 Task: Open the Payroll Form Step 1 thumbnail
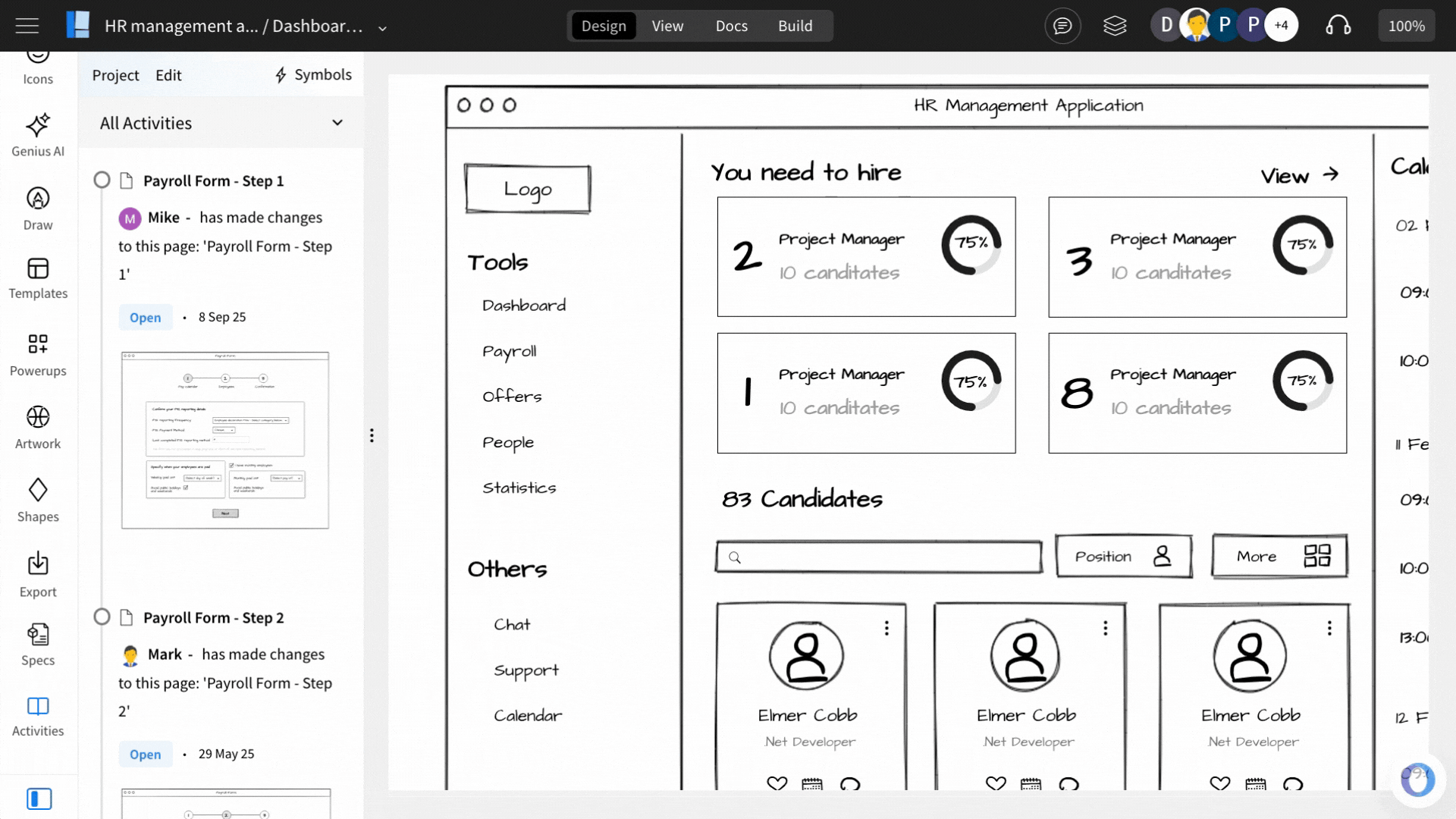(x=225, y=440)
